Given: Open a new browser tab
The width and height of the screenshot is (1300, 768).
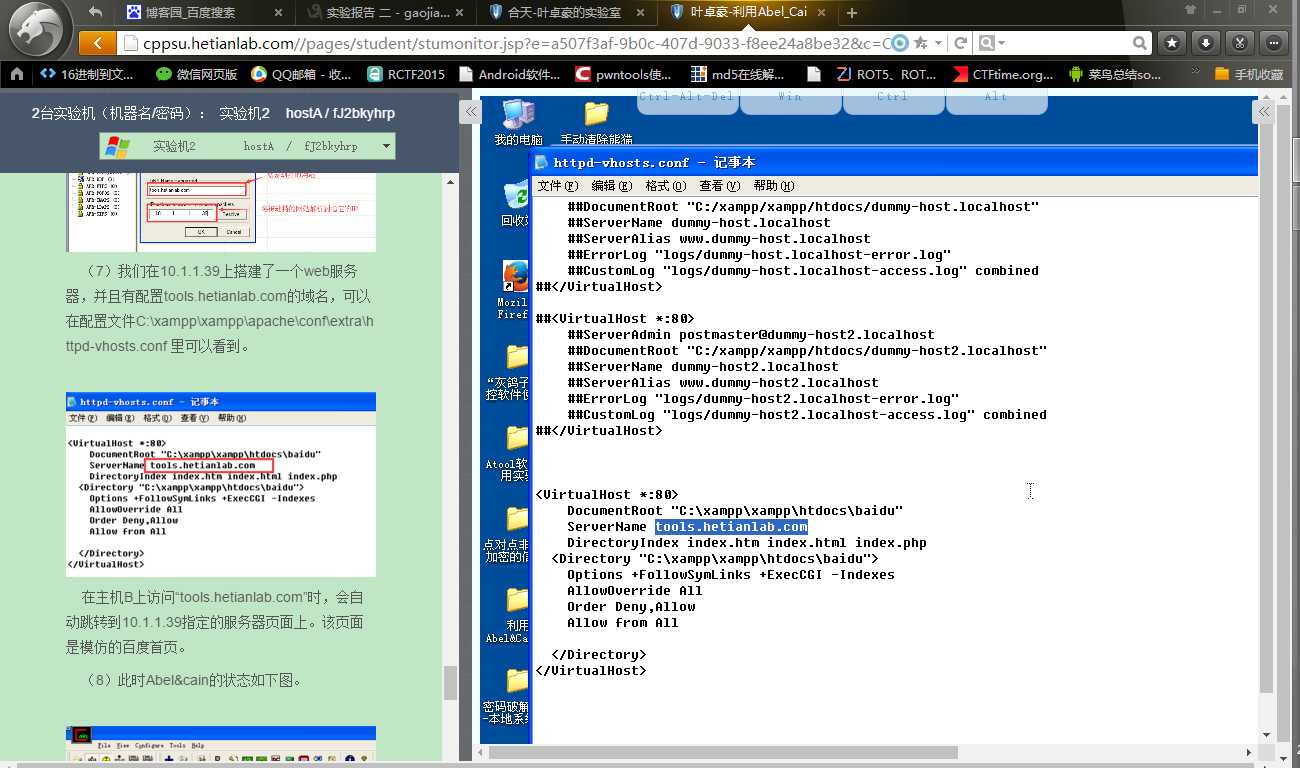Looking at the screenshot, I should pos(852,13).
